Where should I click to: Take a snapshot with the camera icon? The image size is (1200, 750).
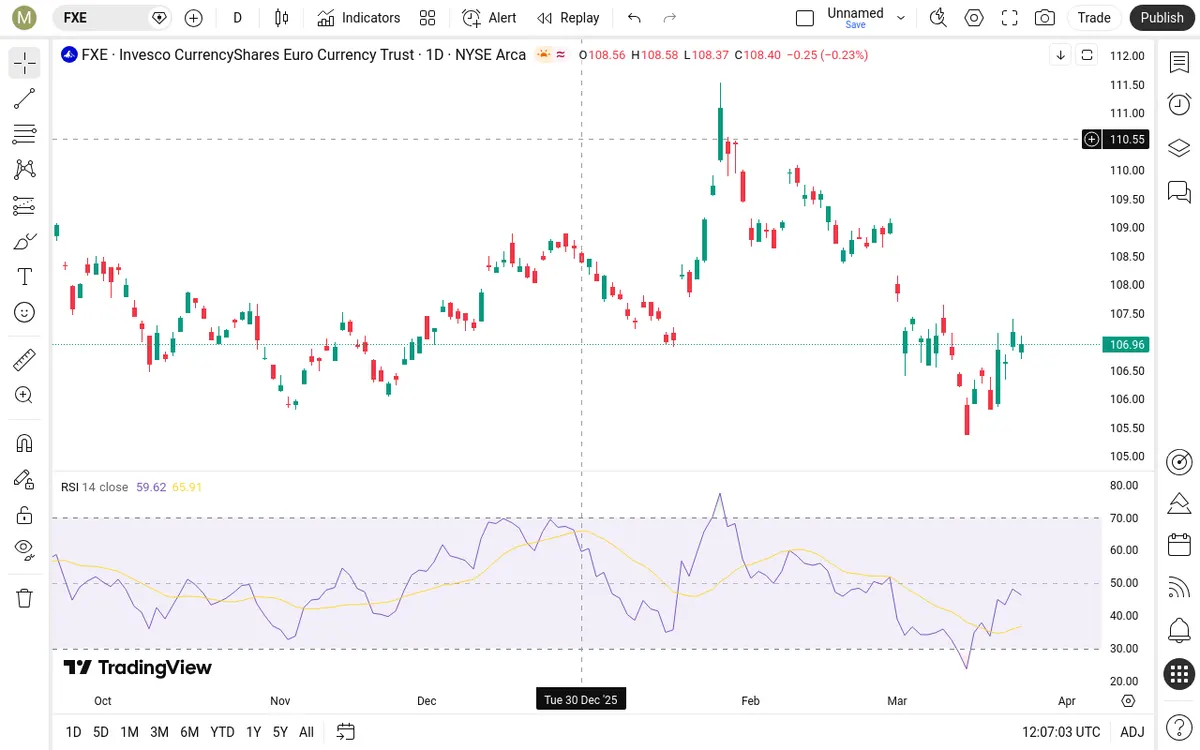coord(1045,18)
